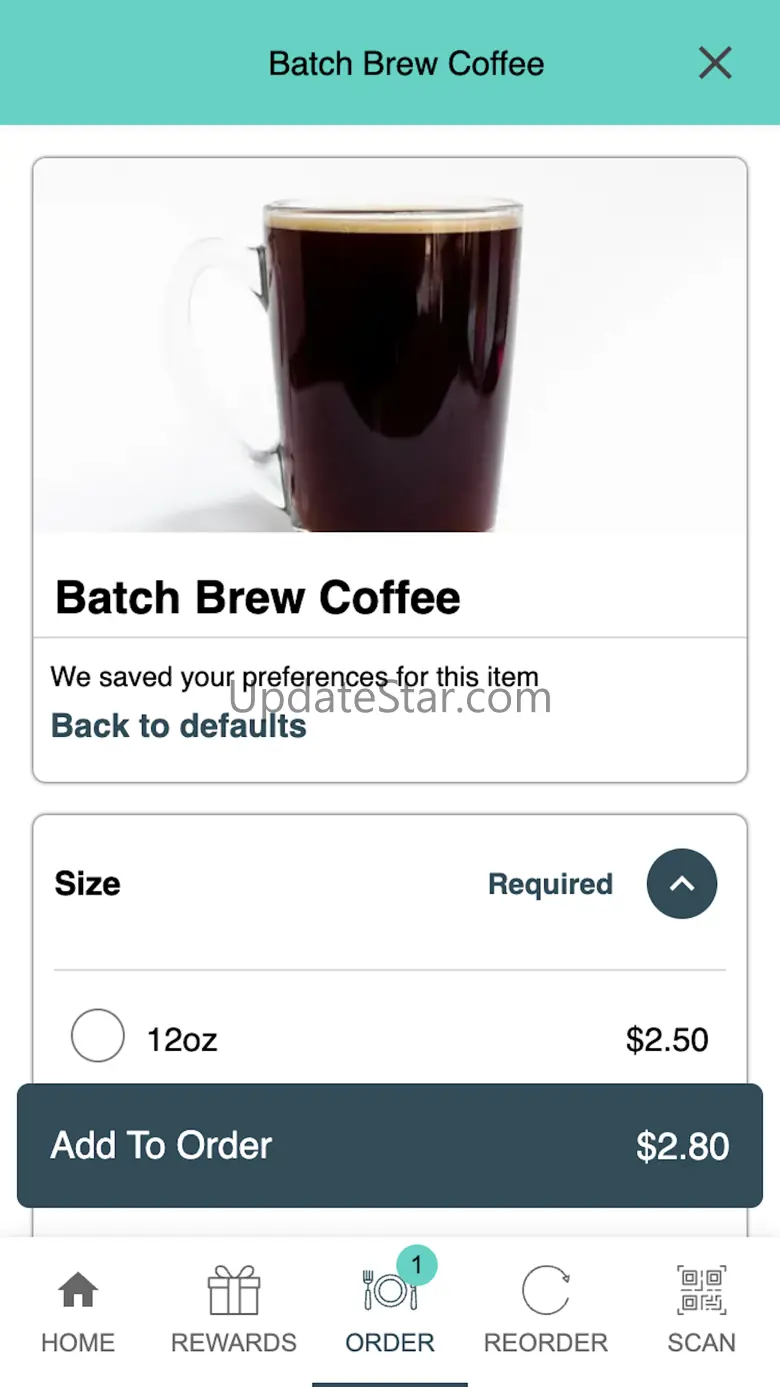Tap the order count badge showing 1
780x1387 pixels.
417,1266
